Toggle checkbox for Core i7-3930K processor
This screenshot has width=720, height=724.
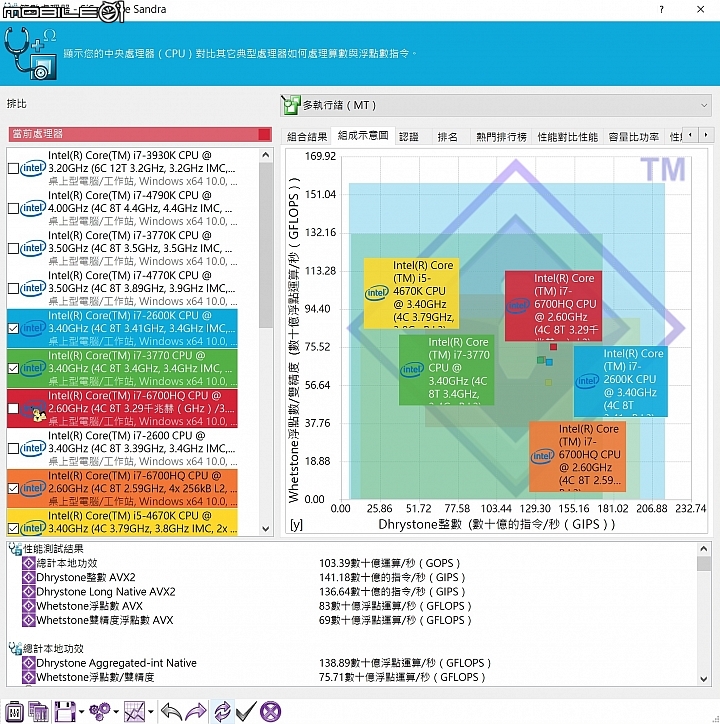click(13, 169)
